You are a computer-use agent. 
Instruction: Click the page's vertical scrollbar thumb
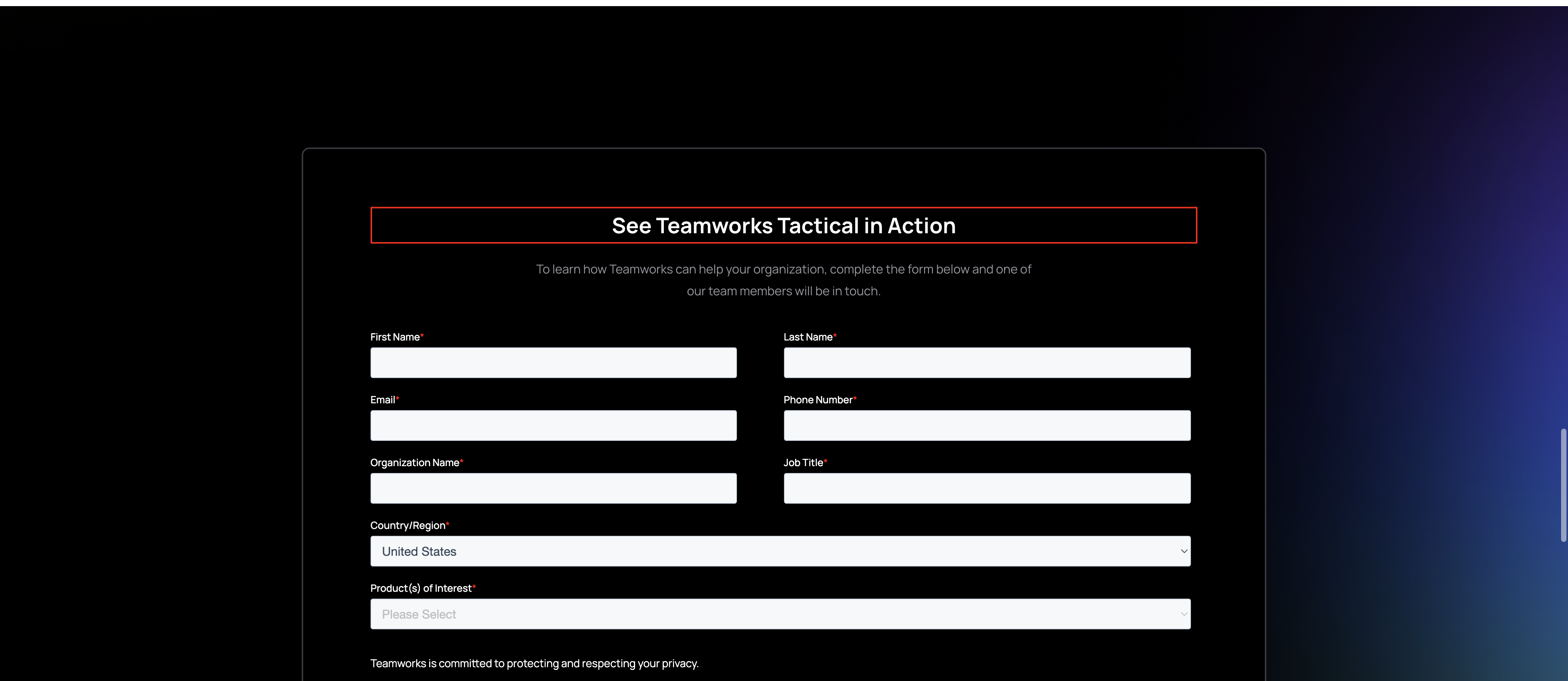[x=1563, y=485]
